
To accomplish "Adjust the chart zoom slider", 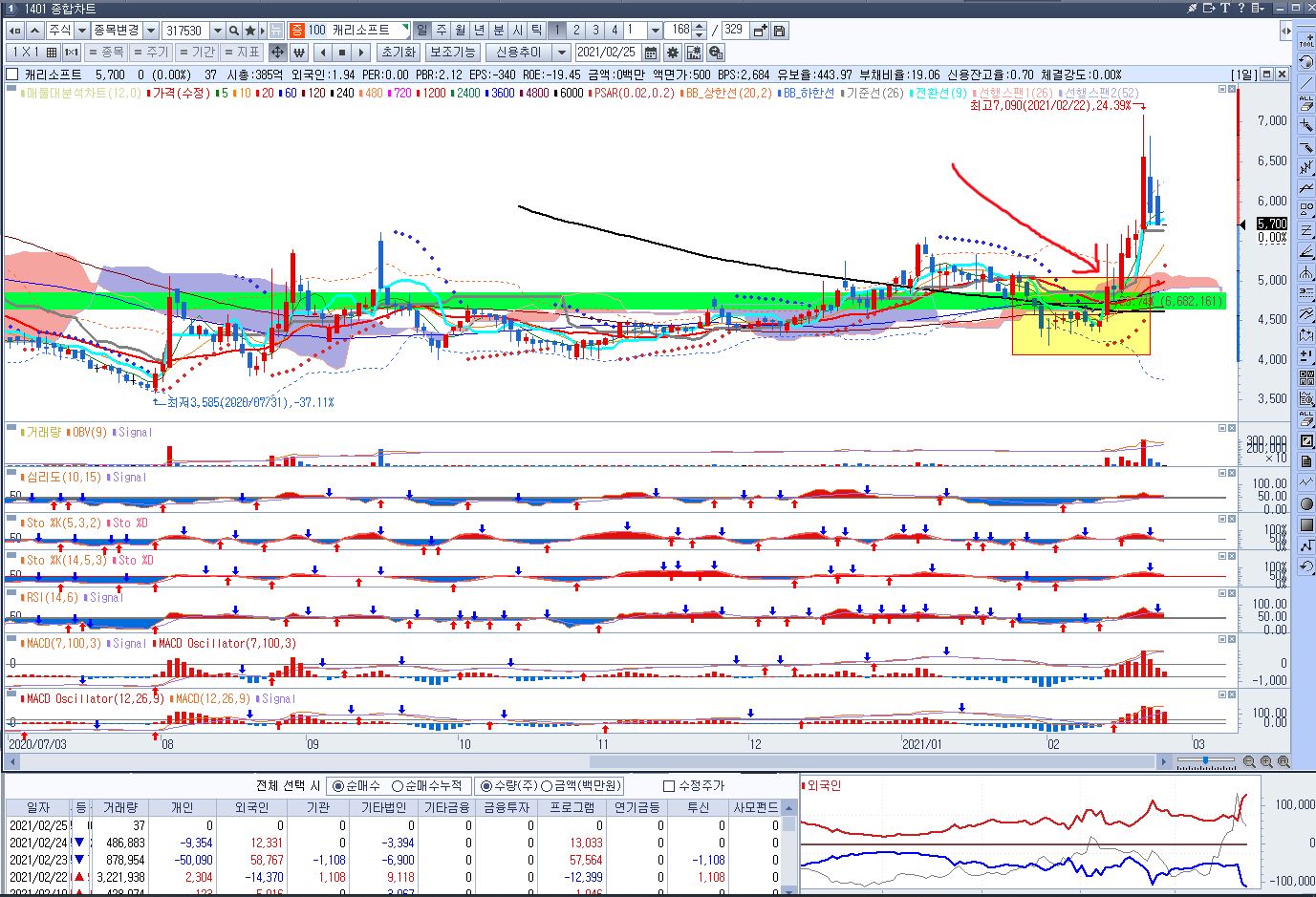I will [1205, 761].
